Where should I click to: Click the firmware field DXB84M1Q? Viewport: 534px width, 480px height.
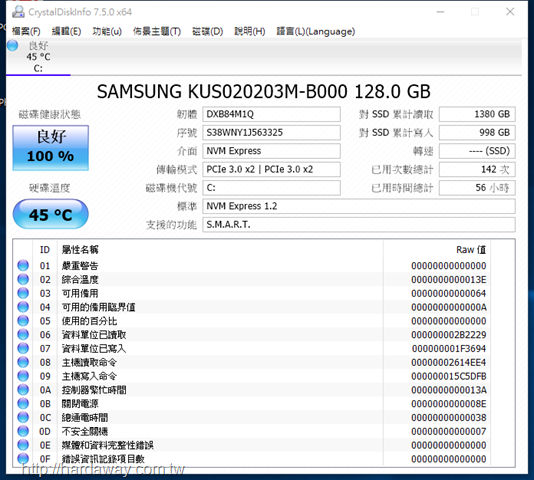[271, 114]
